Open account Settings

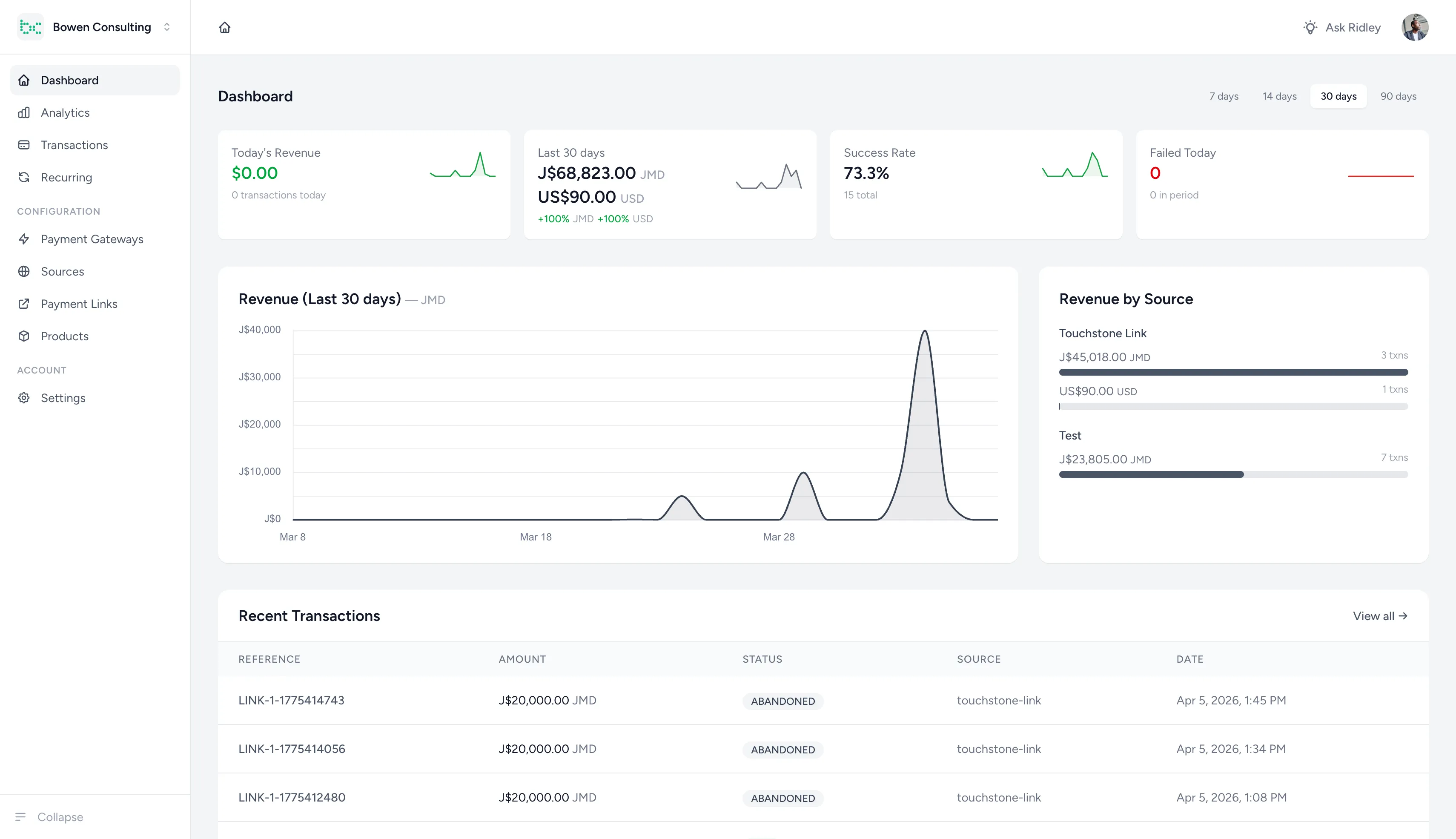[x=63, y=398]
